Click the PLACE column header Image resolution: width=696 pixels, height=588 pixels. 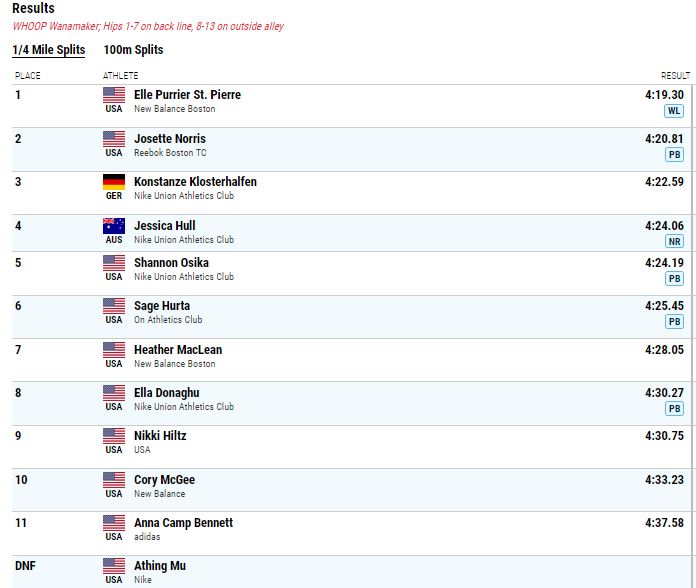click(x=28, y=75)
